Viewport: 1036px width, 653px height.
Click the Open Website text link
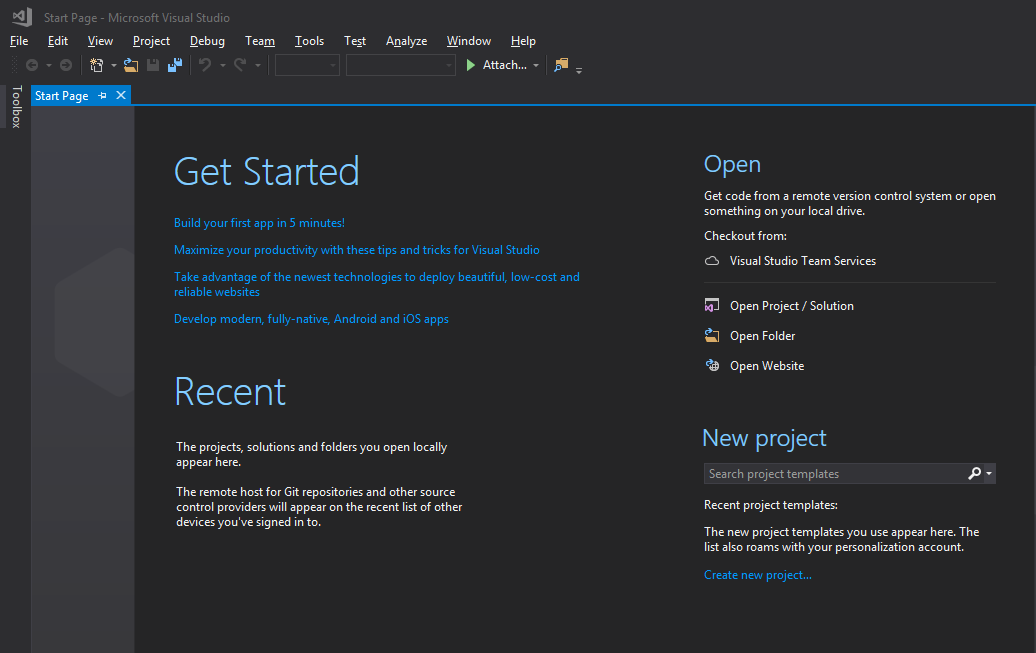pos(767,365)
